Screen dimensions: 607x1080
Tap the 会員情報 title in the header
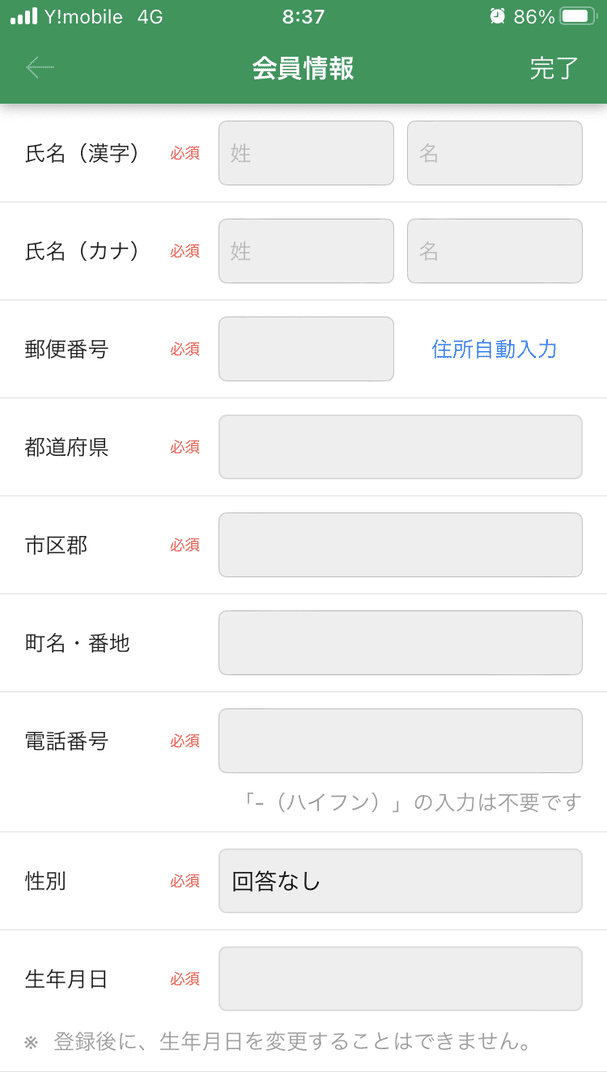click(x=303, y=69)
